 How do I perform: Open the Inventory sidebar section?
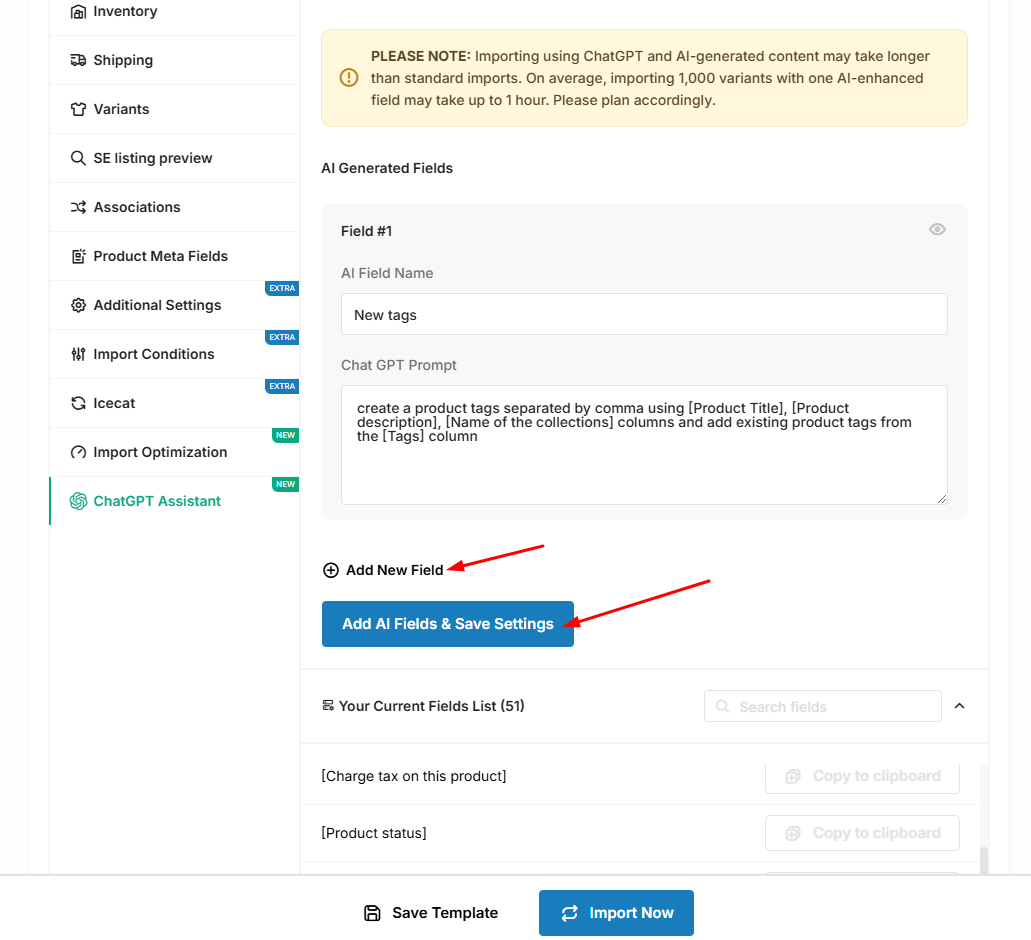[x=174, y=11]
